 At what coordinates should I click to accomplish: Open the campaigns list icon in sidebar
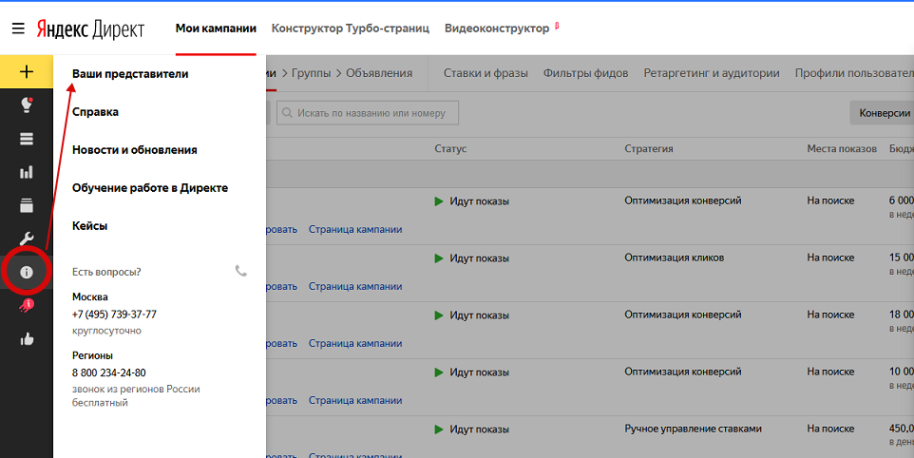(x=26, y=139)
